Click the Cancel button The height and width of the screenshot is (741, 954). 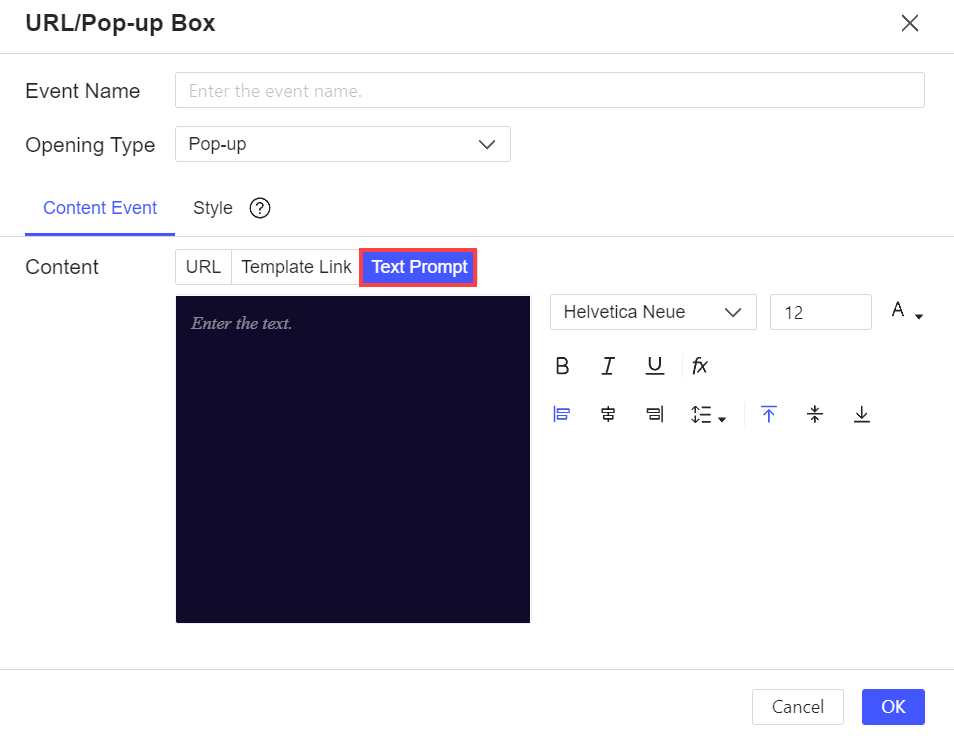(797, 707)
